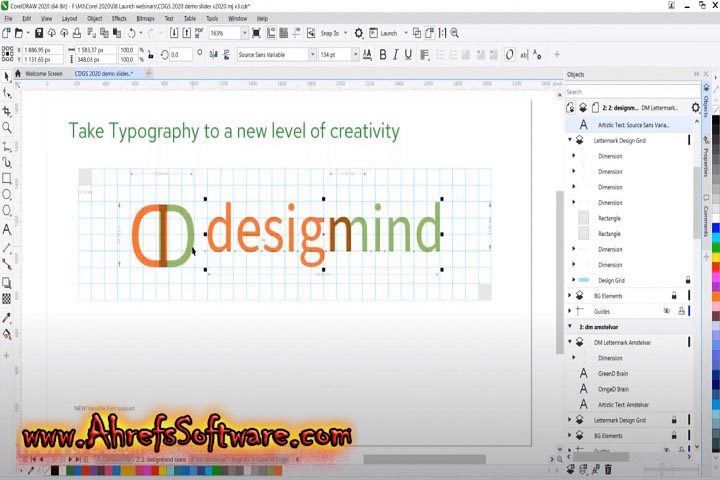The height and width of the screenshot is (480, 720).
Task: Open the Effects menu
Action: (119, 19)
